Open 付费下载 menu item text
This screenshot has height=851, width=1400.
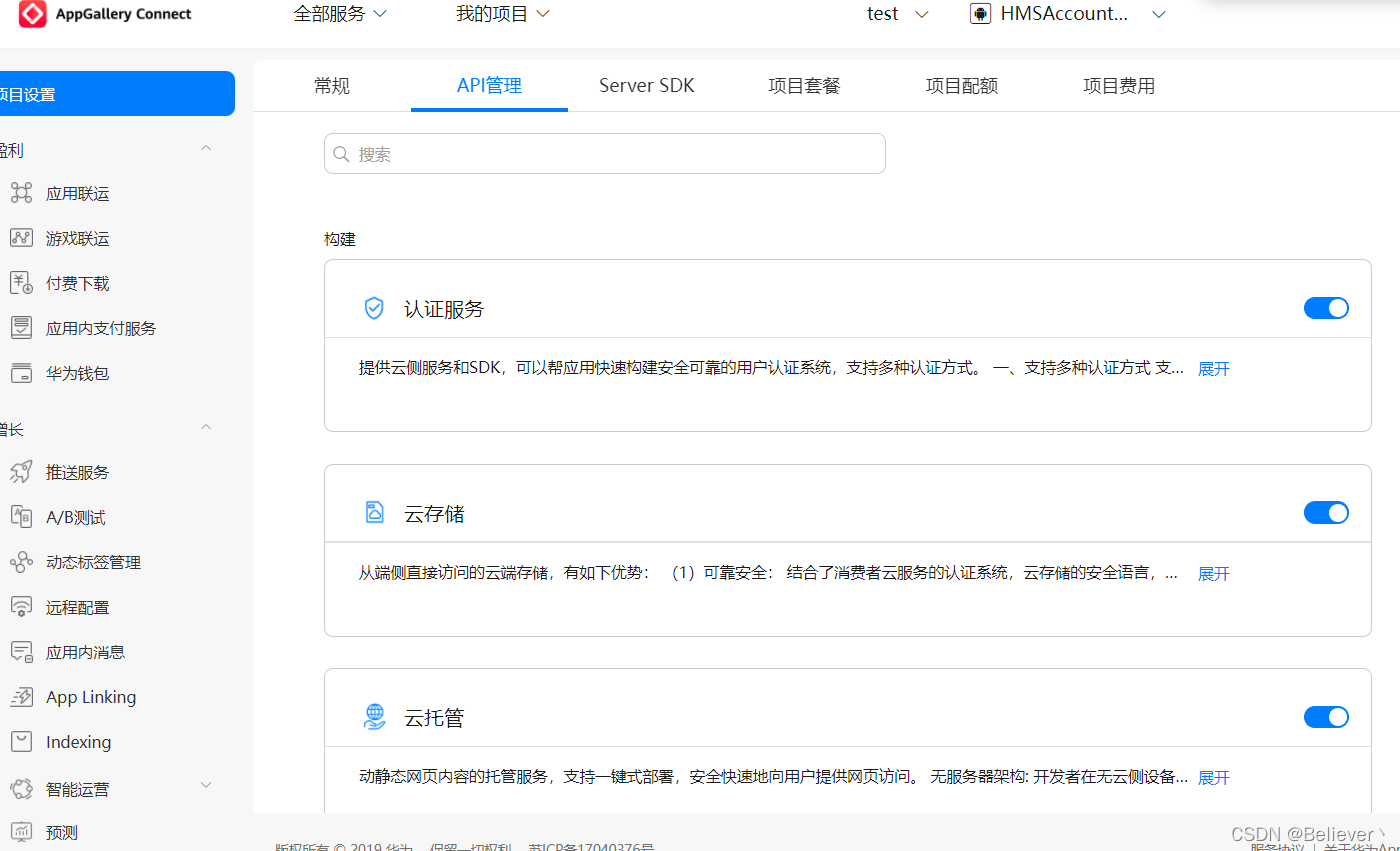pyautogui.click(x=78, y=284)
